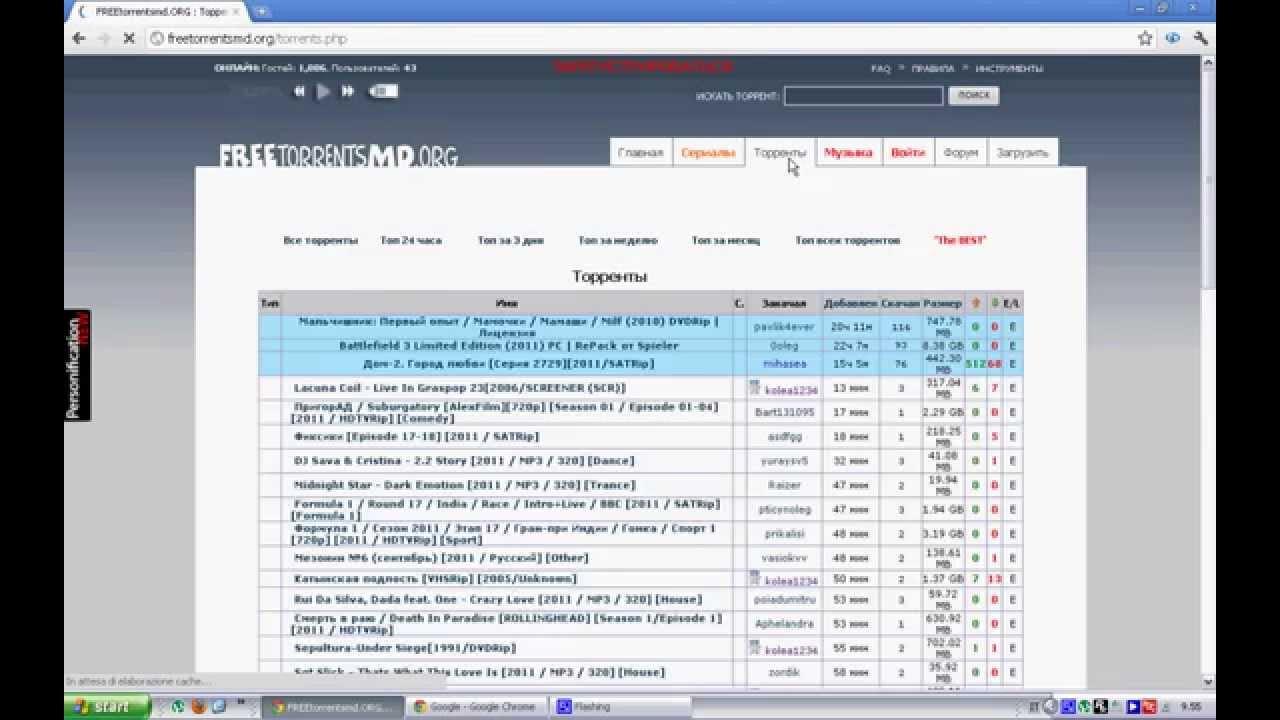
Task: Click the Войти login tab
Action: click(x=908, y=153)
